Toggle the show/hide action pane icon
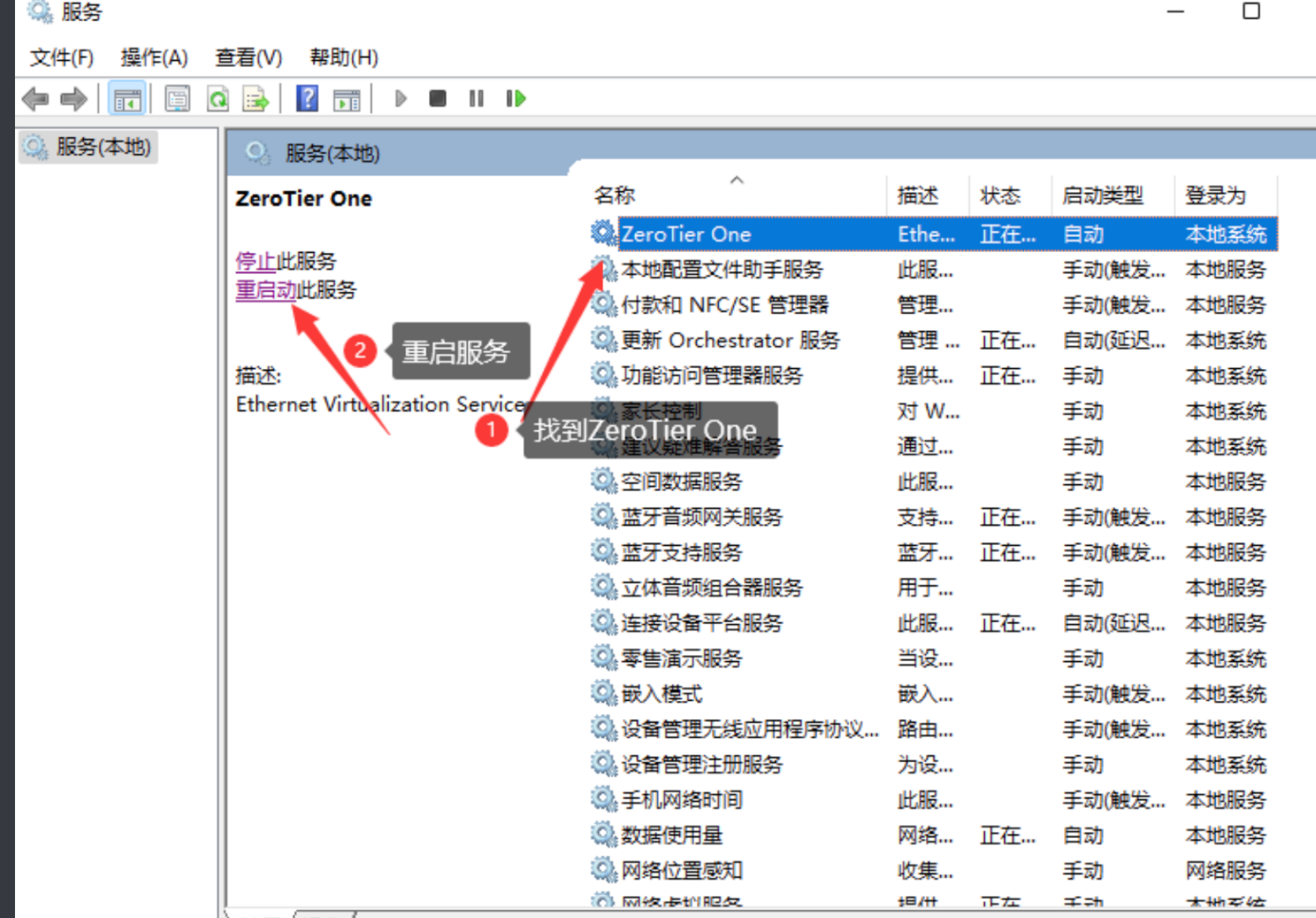The height and width of the screenshot is (918, 1316). tap(347, 99)
